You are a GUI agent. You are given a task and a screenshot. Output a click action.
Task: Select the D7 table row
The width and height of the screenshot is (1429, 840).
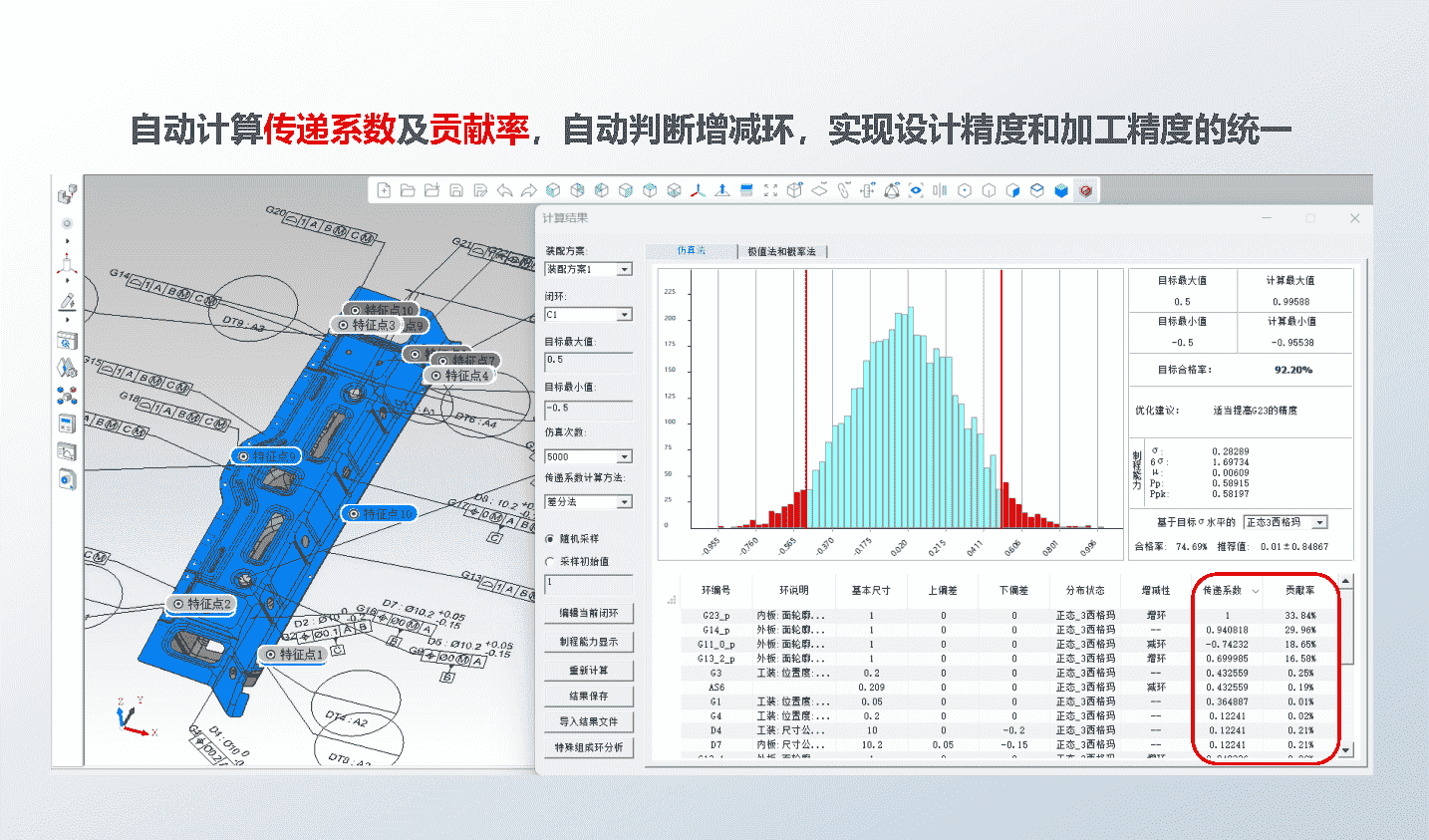tap(1008, 744)
